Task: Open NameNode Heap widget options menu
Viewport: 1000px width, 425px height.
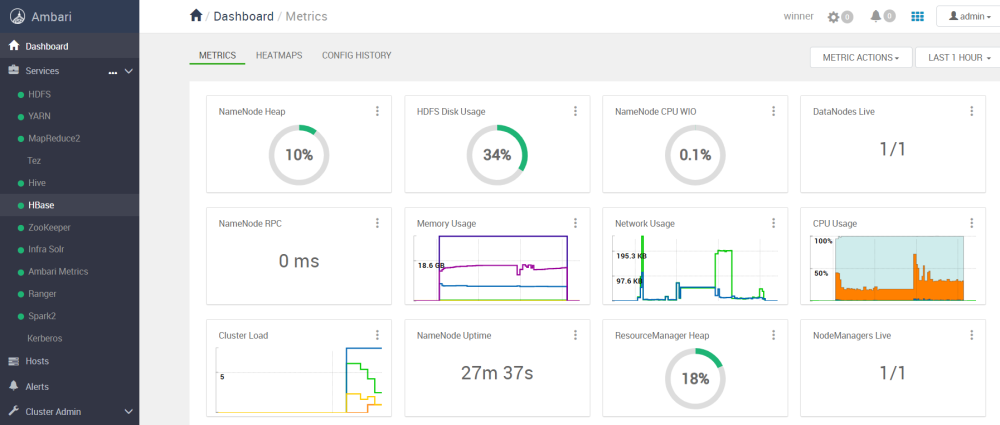Action: 377,111
